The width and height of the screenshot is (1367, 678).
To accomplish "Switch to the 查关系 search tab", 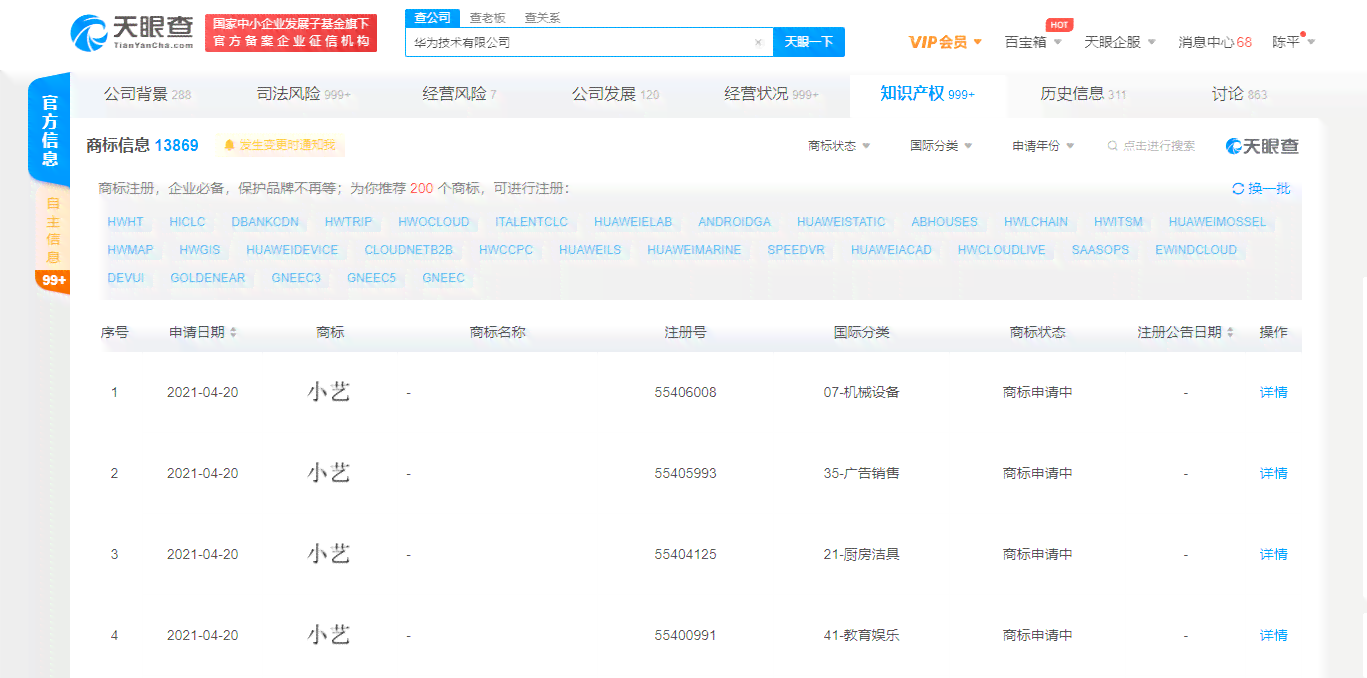I will pos(543,18).
